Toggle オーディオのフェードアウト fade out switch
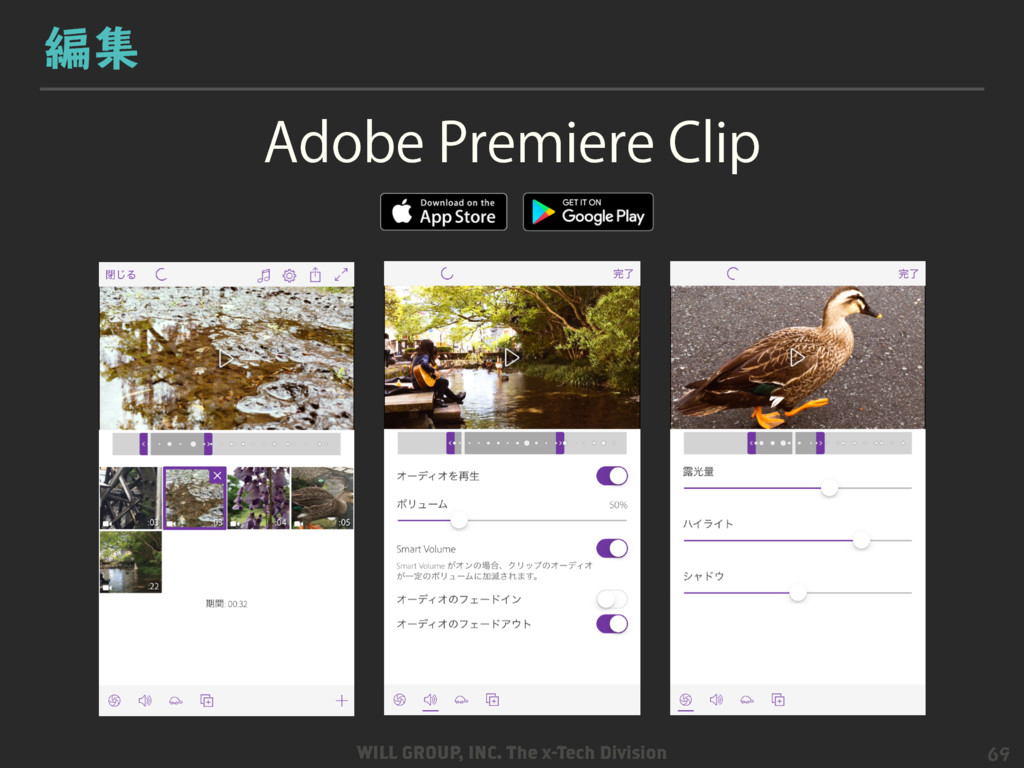Screen dimensions: 1024x768 click(x=612, y=624)
